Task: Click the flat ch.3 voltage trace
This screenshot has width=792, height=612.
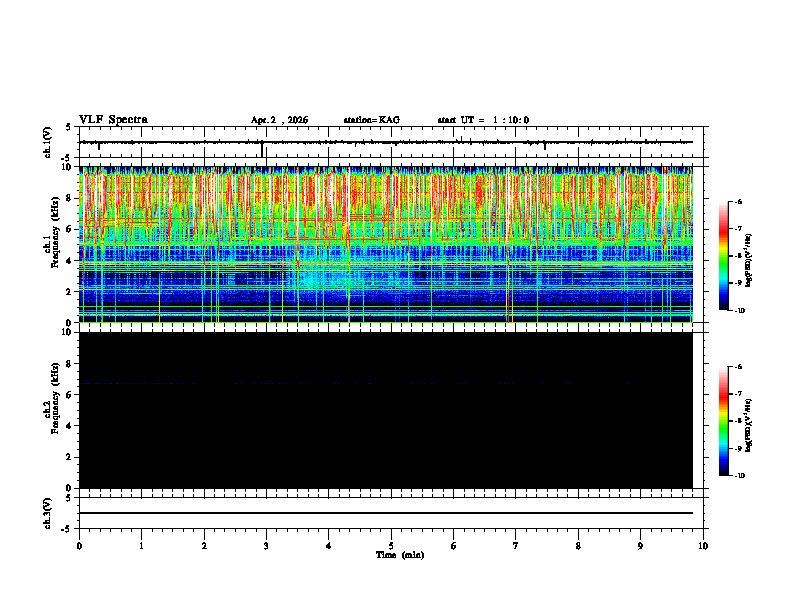Action: tap(385, 513)
